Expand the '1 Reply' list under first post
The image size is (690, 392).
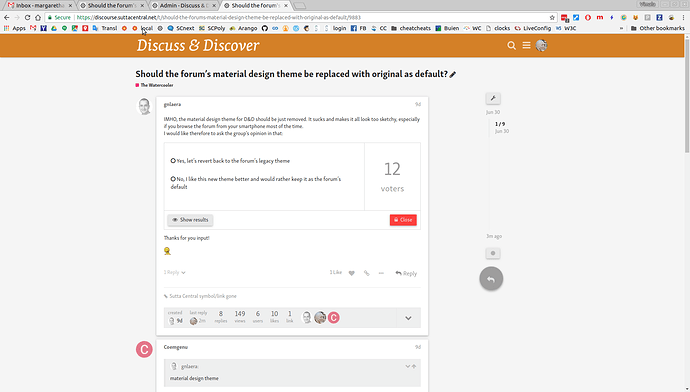(174, 272)
